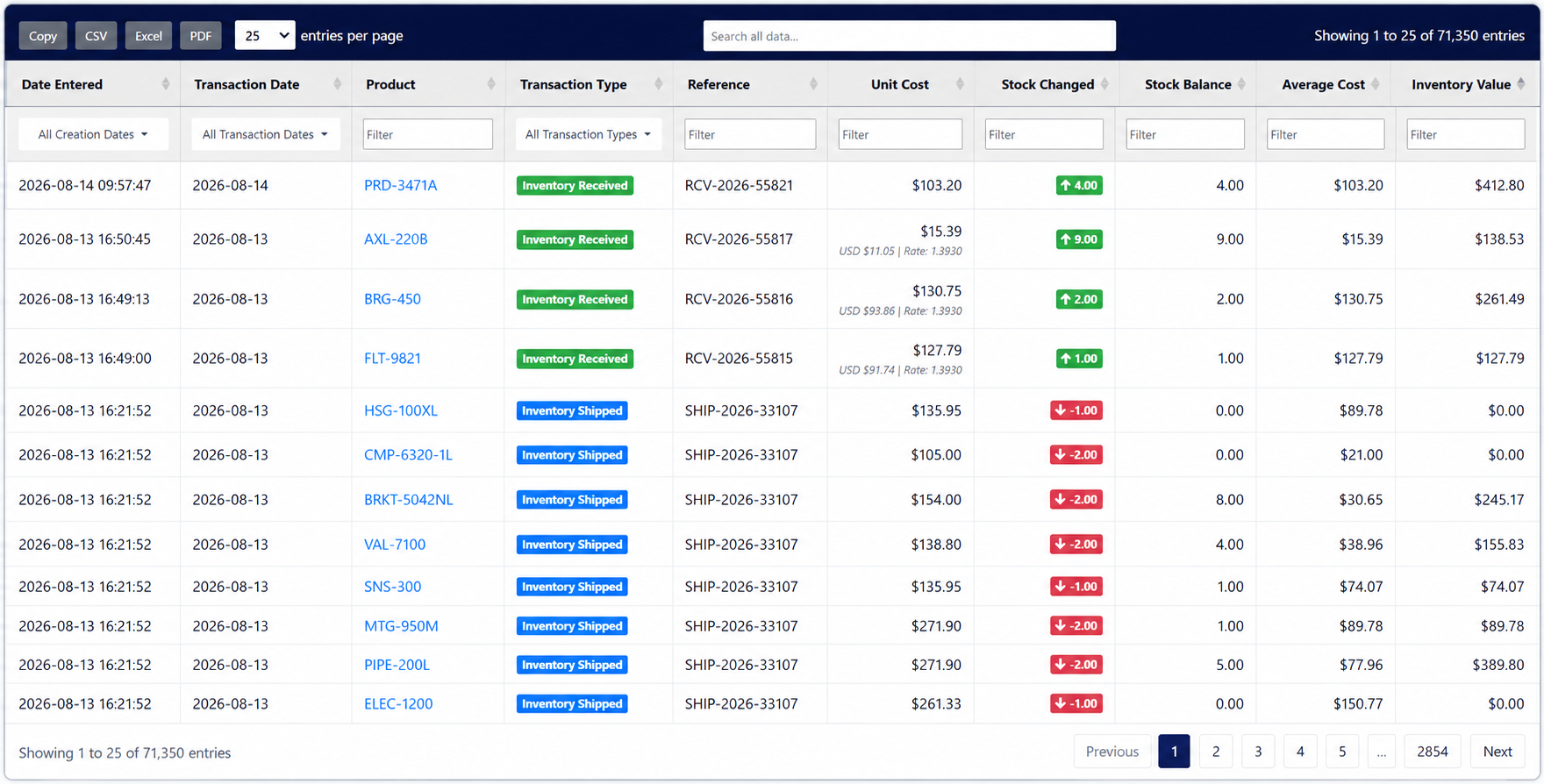Open product link MTG-950M
Viewport: 1544px width, 784px height.
pos(401,626)
